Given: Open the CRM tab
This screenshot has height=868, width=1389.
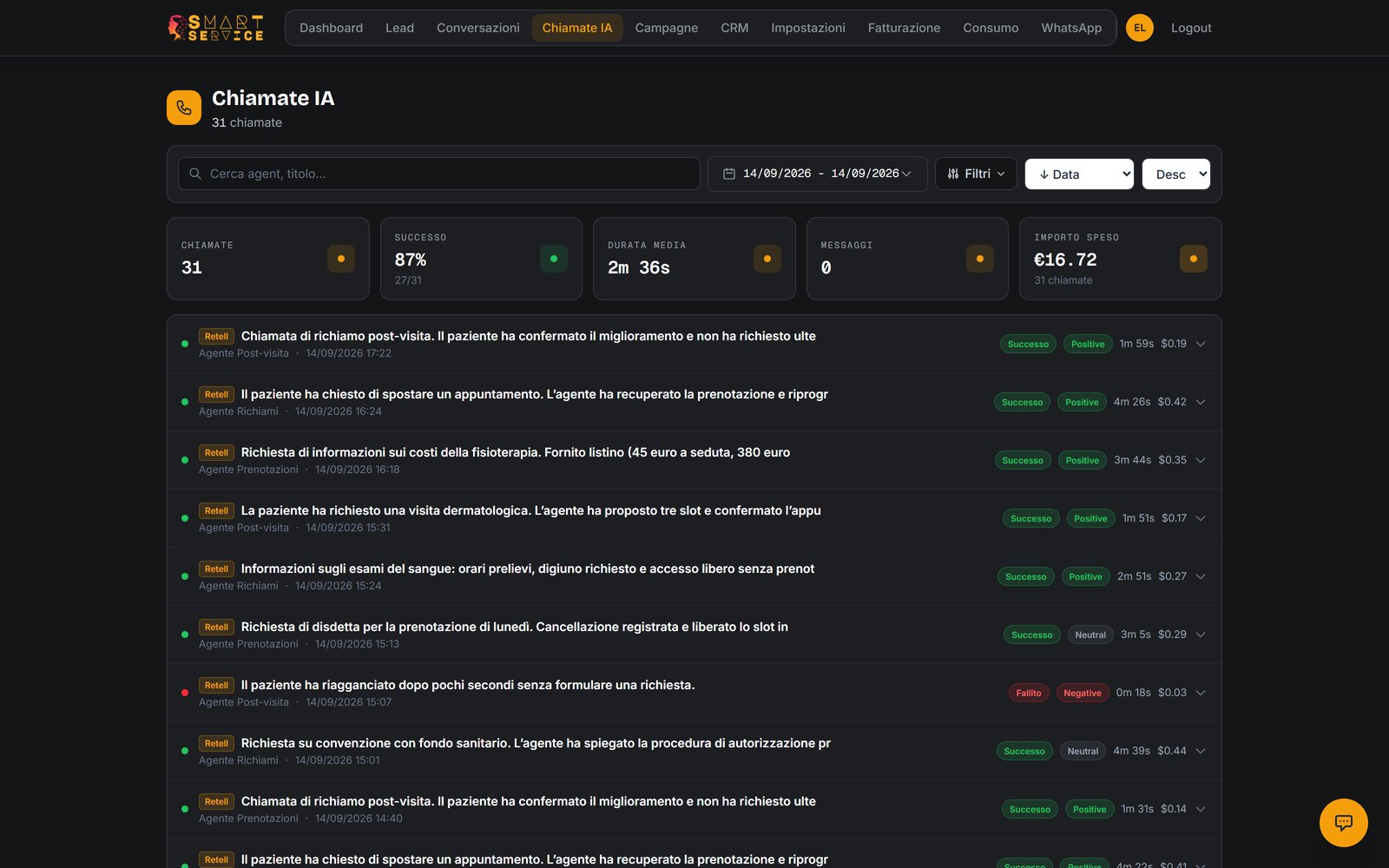Looking at the screenshot, I should click(x=734, y=28).
